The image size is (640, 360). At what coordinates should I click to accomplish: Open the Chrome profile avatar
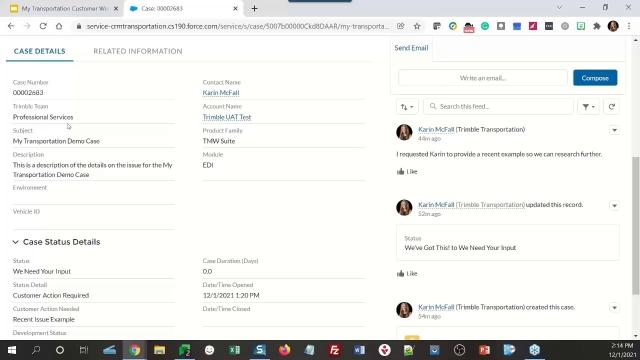613,26
